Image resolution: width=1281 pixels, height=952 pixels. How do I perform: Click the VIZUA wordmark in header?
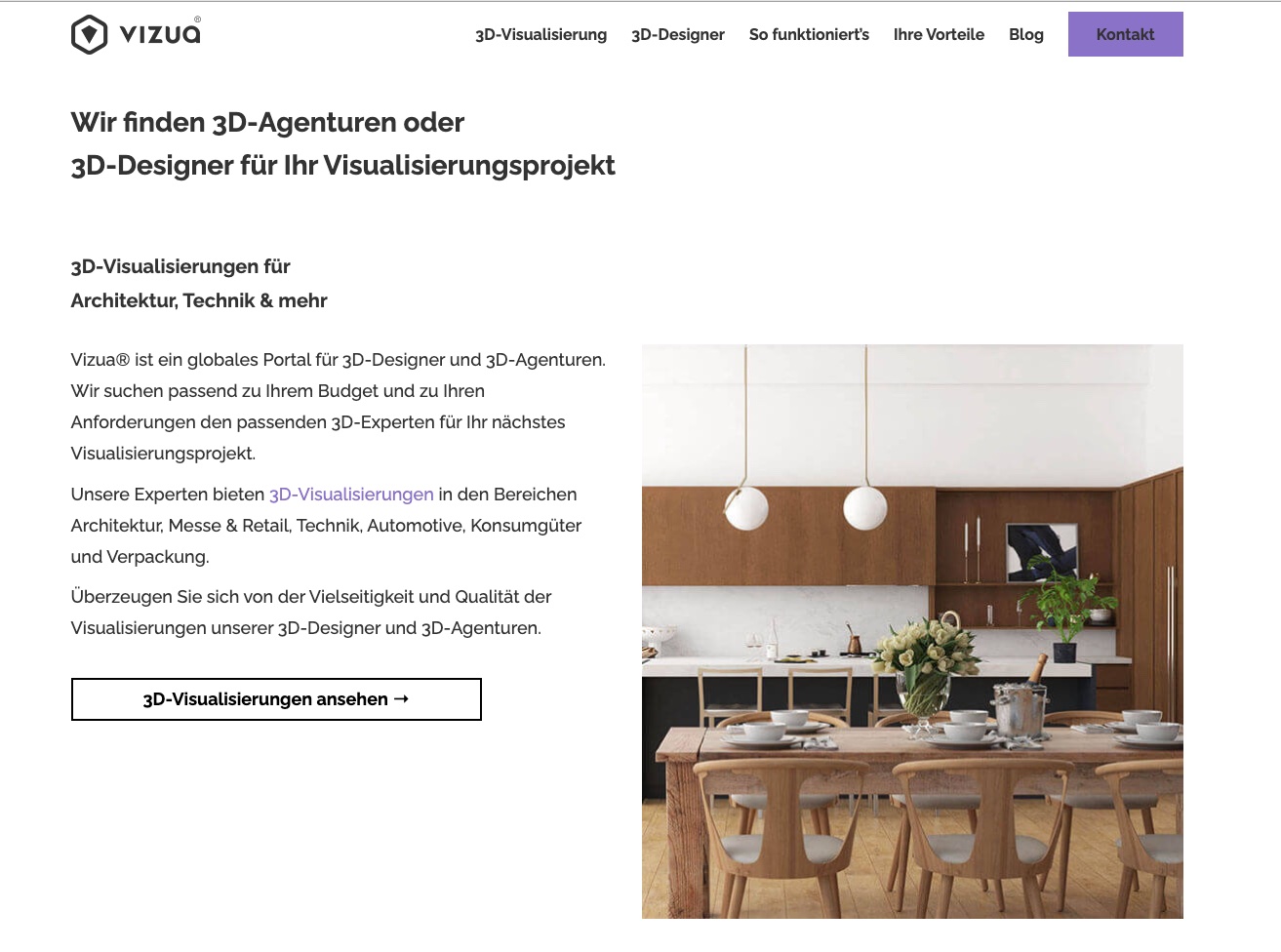160,34
